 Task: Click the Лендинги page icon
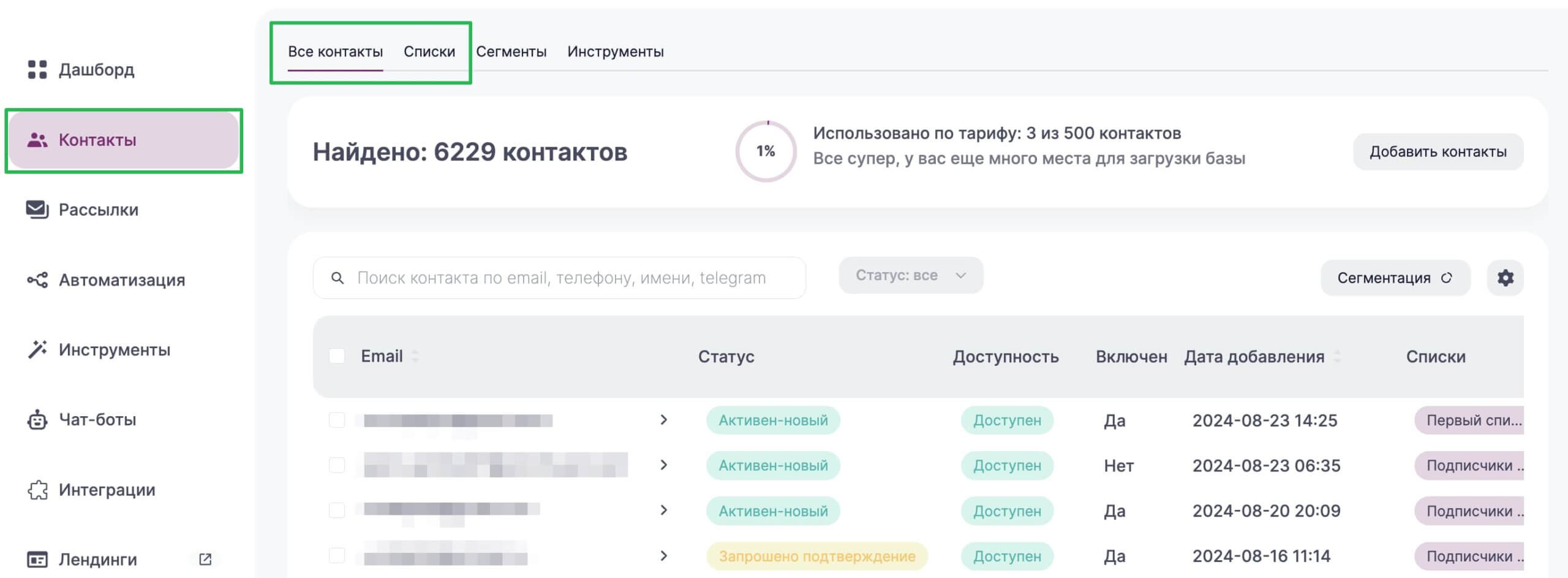point(37,560)
